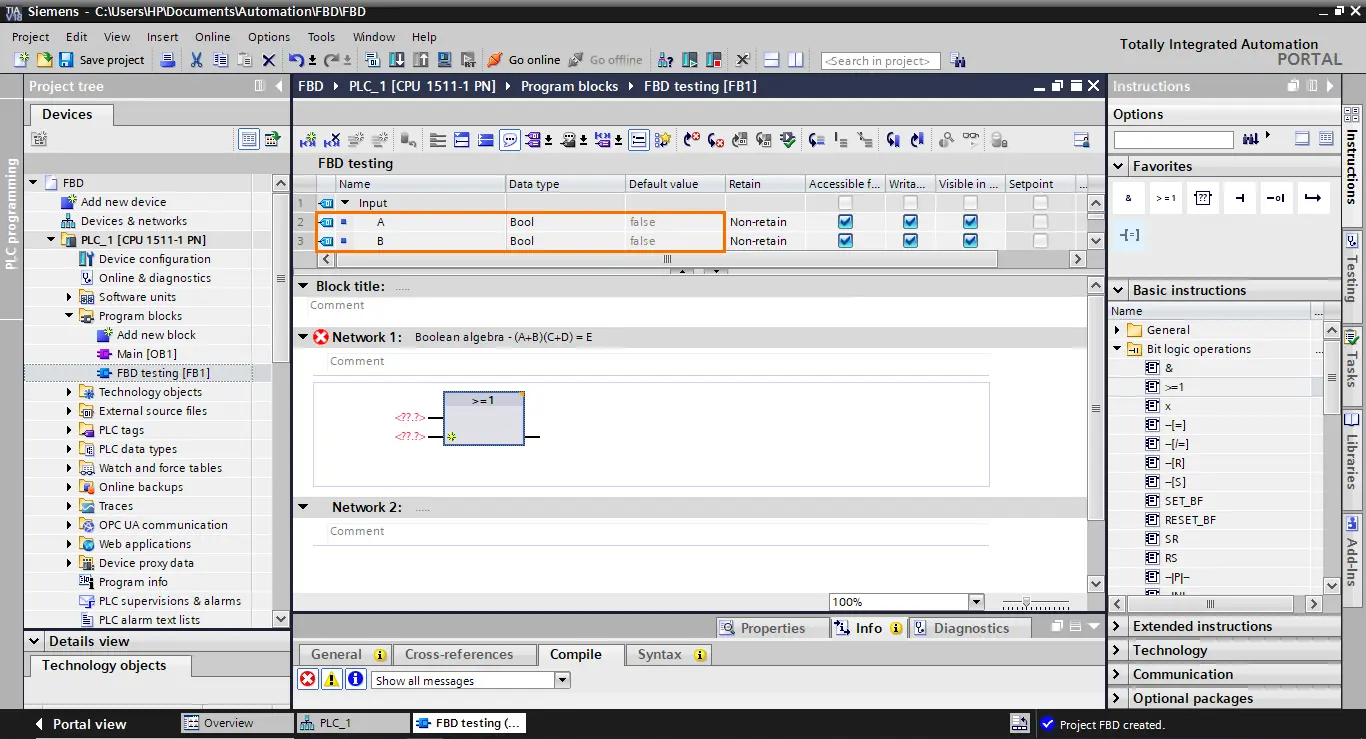Open the Show all messages dropdown
Screen dimensions: 1366x739
[562, 680]
